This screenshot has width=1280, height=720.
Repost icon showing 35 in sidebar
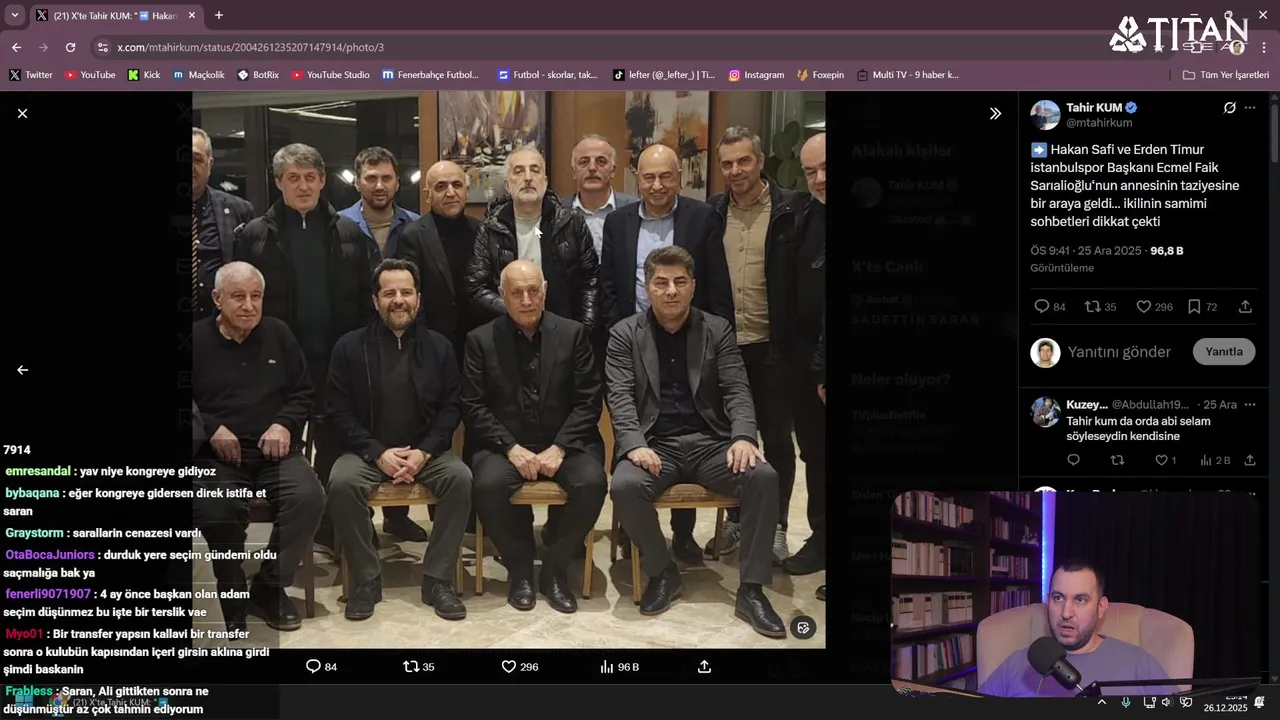1101,307
